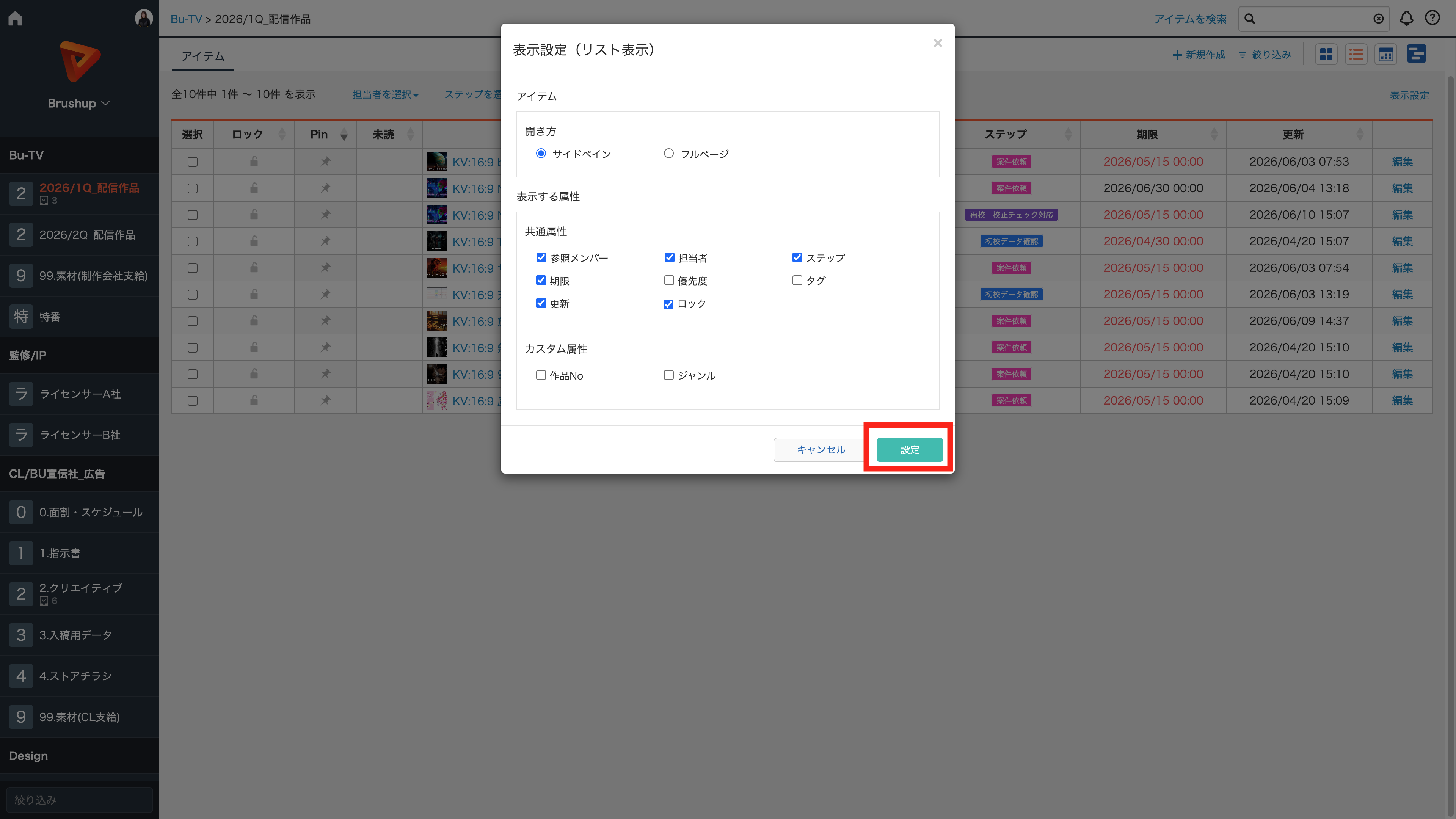Open the help question mark icon

[x=1432, y=19]
